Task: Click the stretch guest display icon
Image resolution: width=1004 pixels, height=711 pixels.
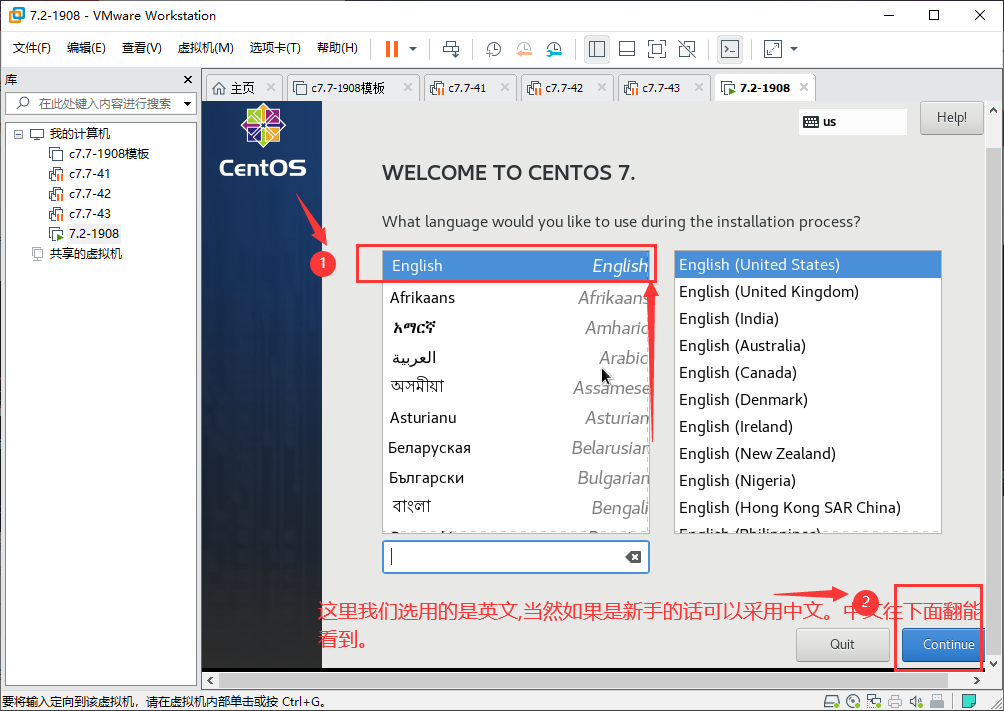Action: (x=773, y=49)
